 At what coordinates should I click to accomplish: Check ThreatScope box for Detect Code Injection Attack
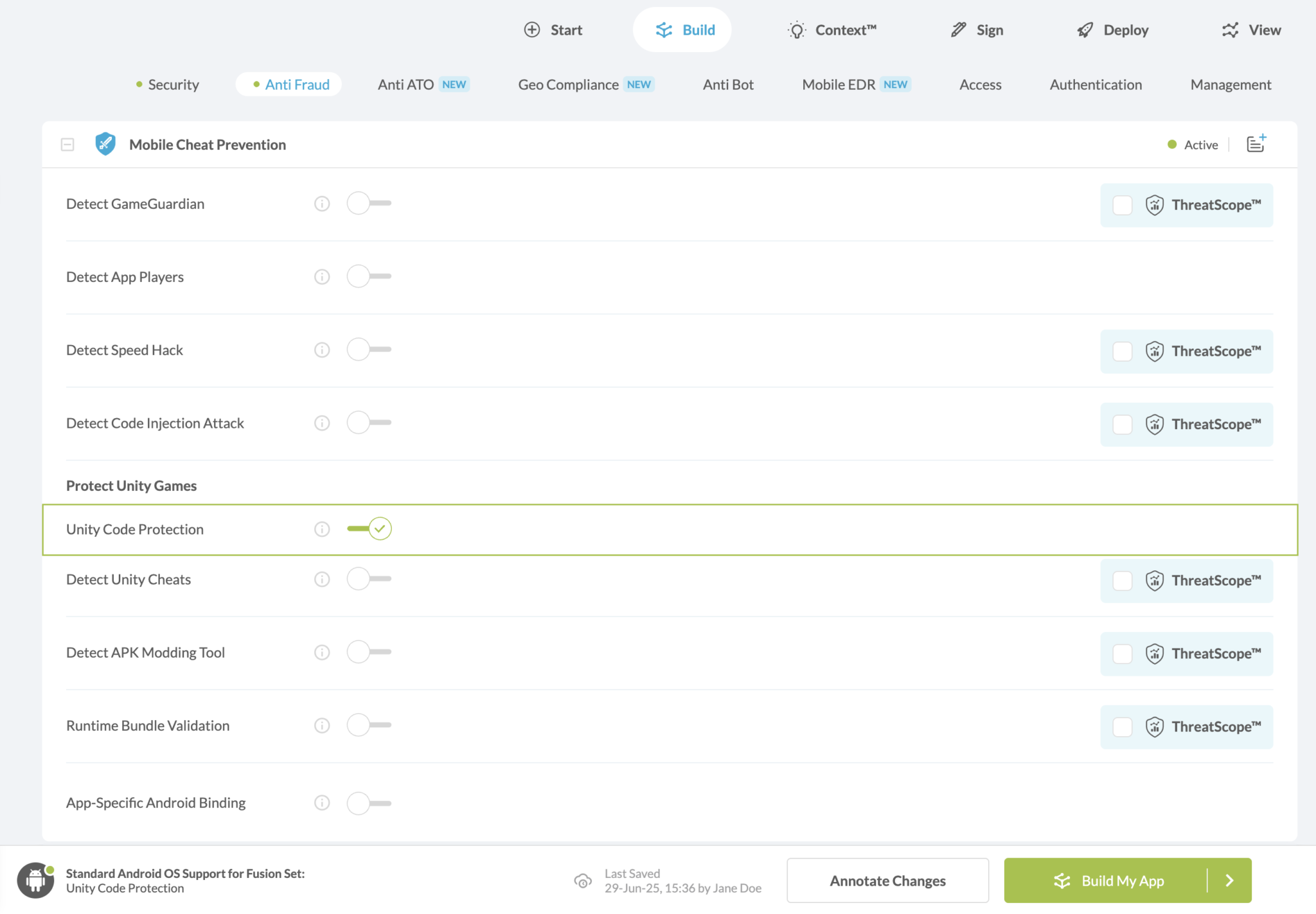pyautogui.click(x=1122, y=425)
